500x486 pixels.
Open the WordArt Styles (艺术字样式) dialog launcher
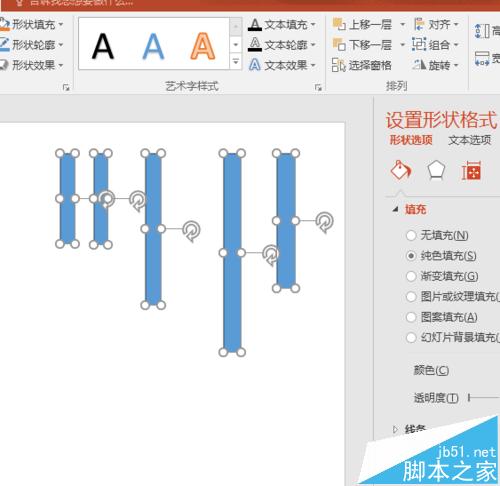click(318, 87)
